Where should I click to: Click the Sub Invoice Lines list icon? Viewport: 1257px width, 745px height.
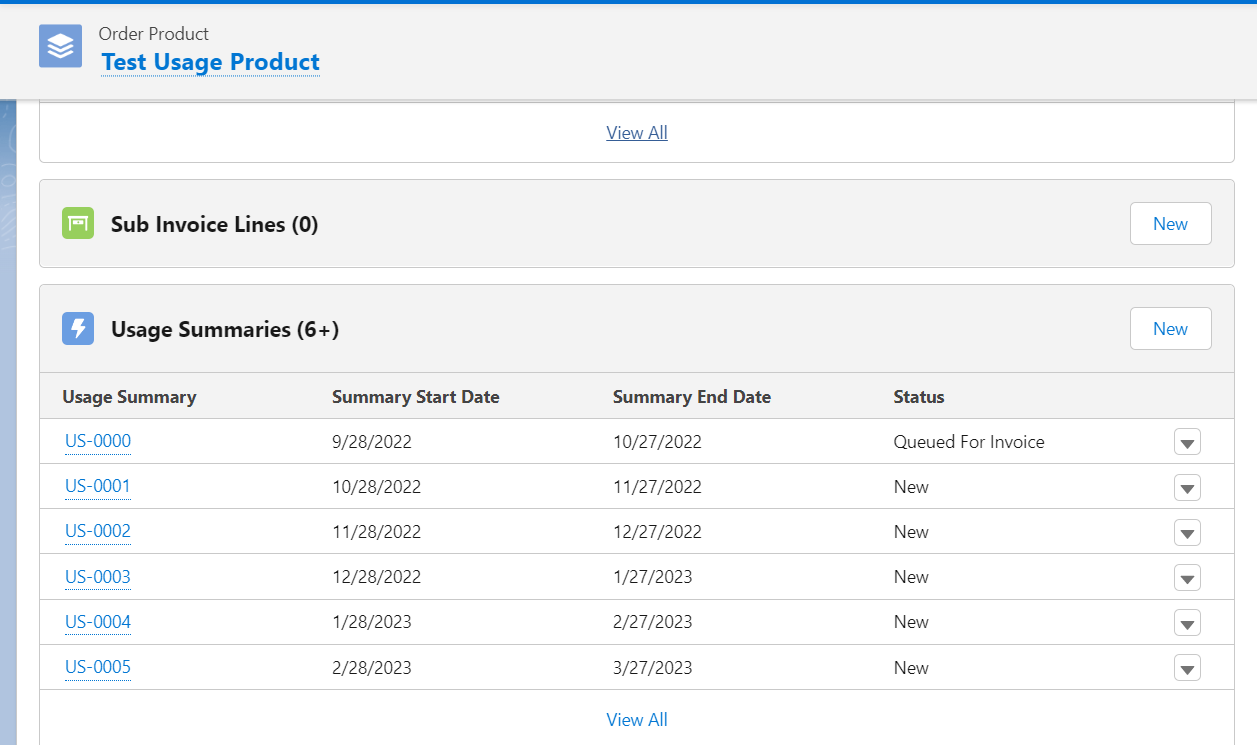tap(77, 223)
